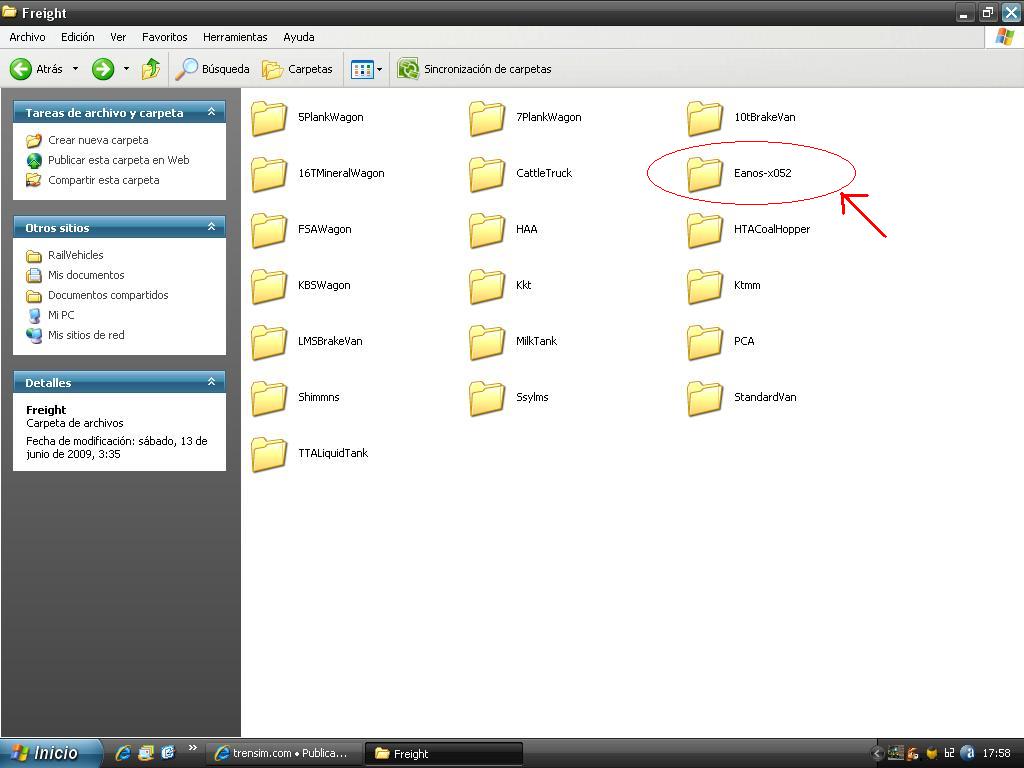Go up one folder level icon
The image size is (1024, 768).
[x=151, y=69]
